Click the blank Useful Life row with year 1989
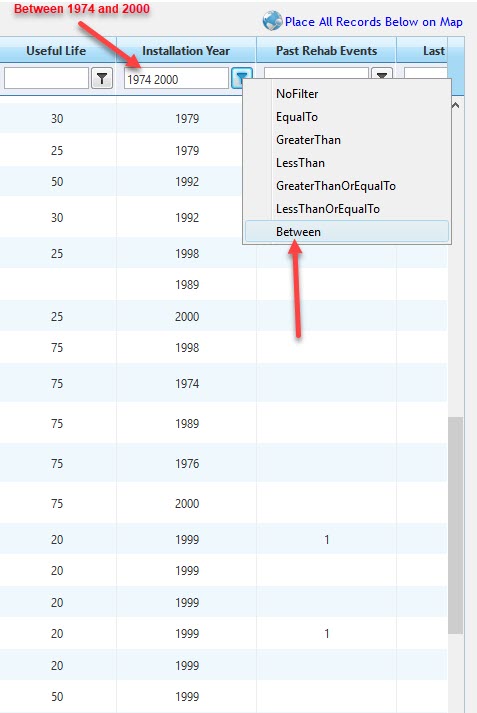Screen dimensions: 477x713 [x=223, y=285]
